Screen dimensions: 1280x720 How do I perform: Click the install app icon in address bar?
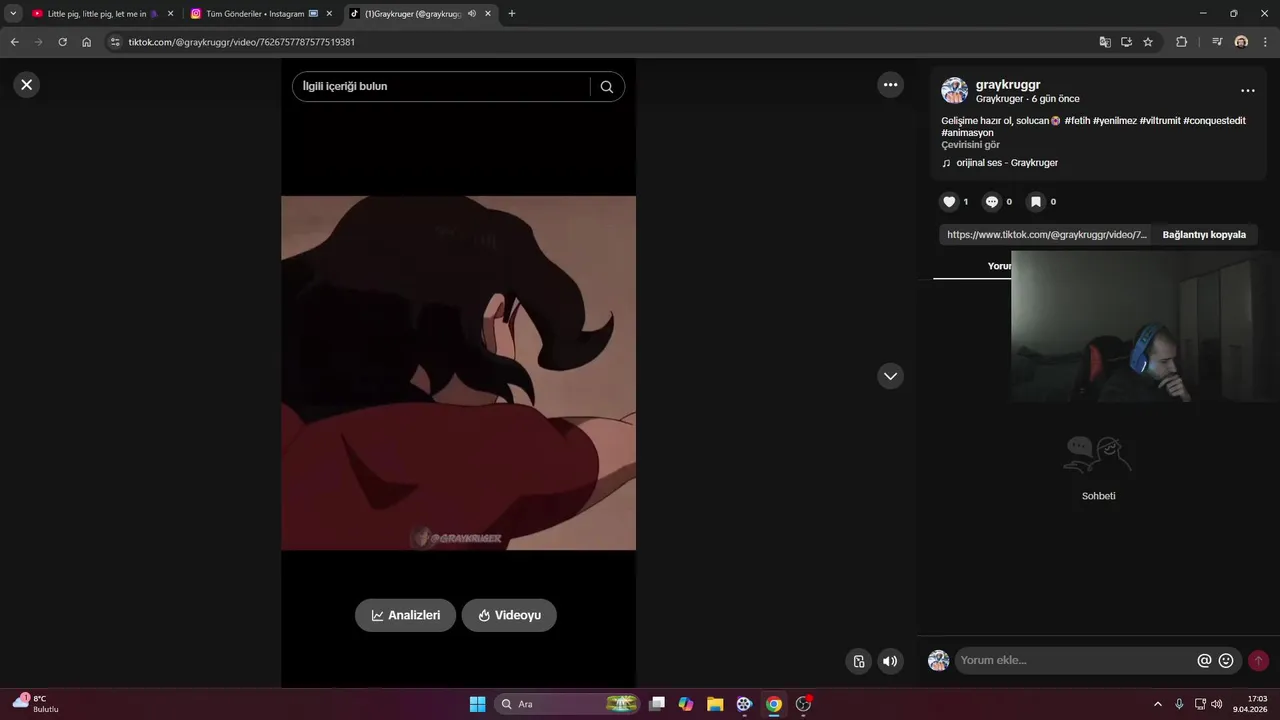(1126, 42)
